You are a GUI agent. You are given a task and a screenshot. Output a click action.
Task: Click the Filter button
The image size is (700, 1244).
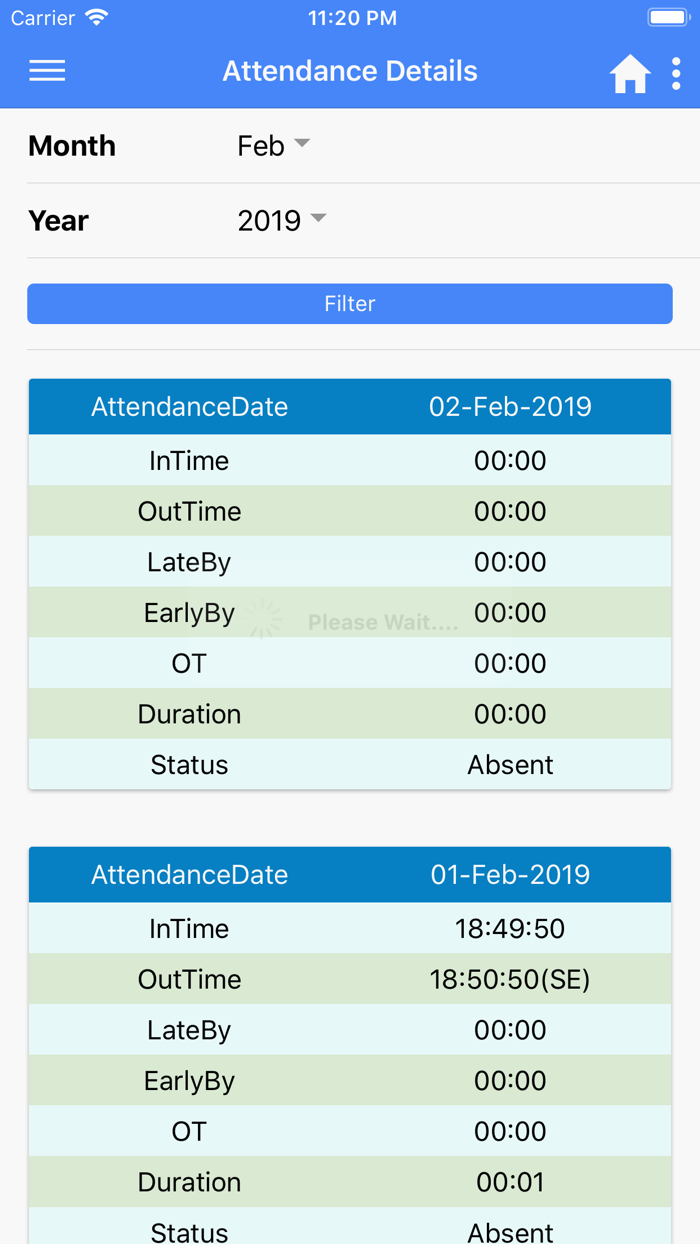[350, 303]
